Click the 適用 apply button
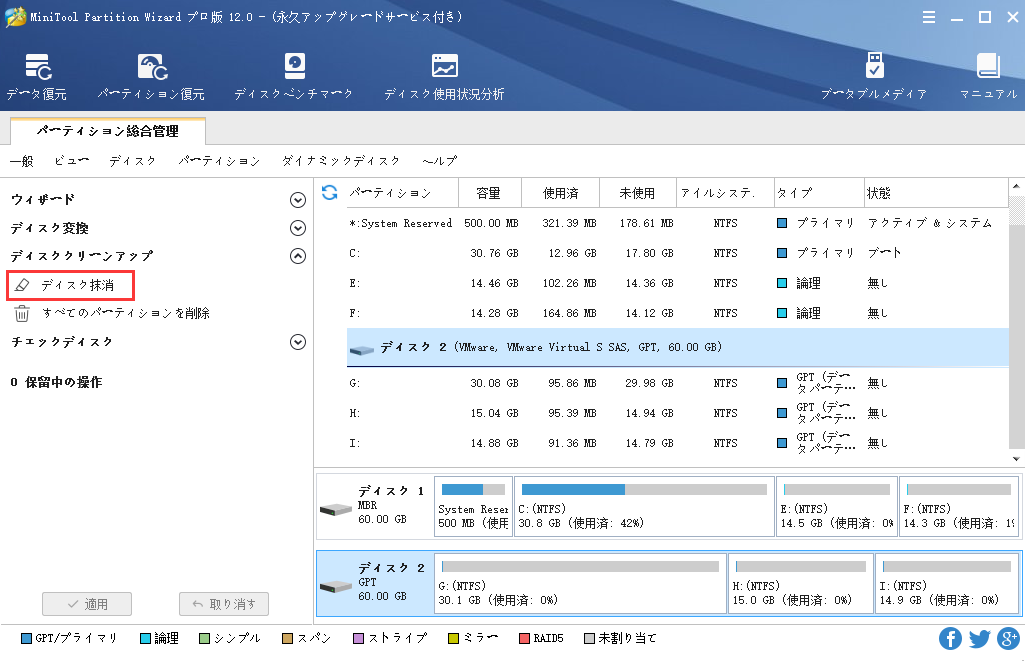The height and width of the screenshot is (661, 1025). click(x=87, y=604)
